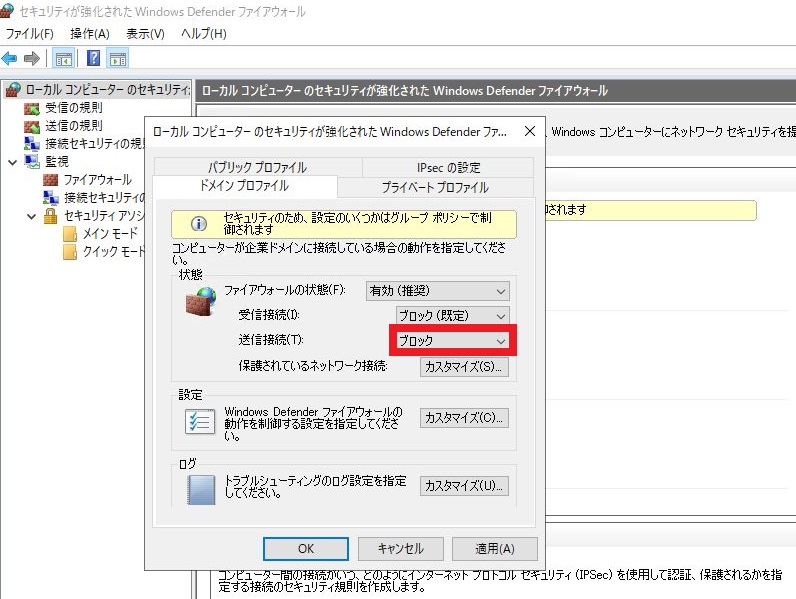The height and width of the screenshot is (599, 796).
Task: Select the ドメイン プロファイル tab
Action: 244,186
